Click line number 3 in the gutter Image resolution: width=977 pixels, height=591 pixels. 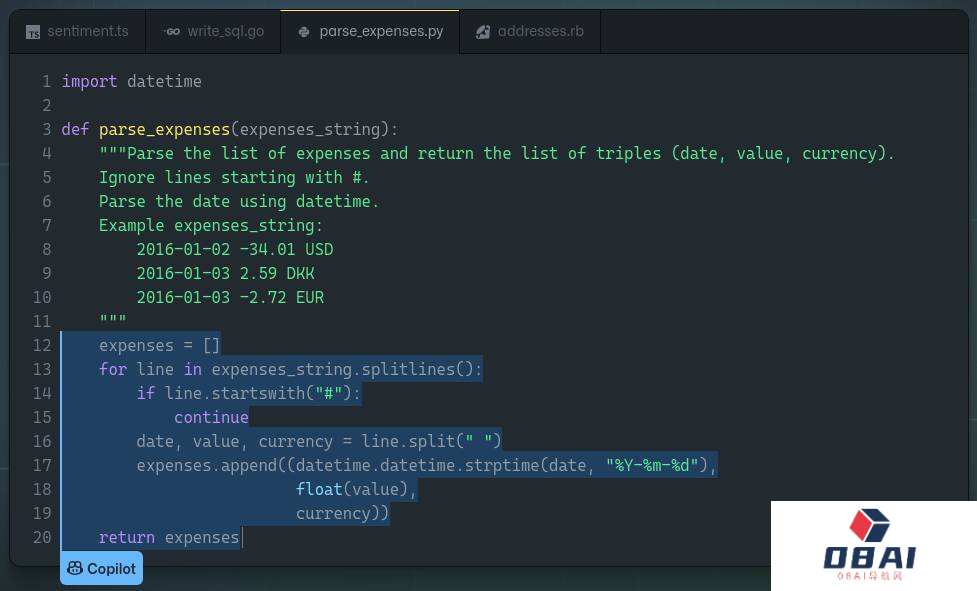pyautogui.click(x=46, y=129)
